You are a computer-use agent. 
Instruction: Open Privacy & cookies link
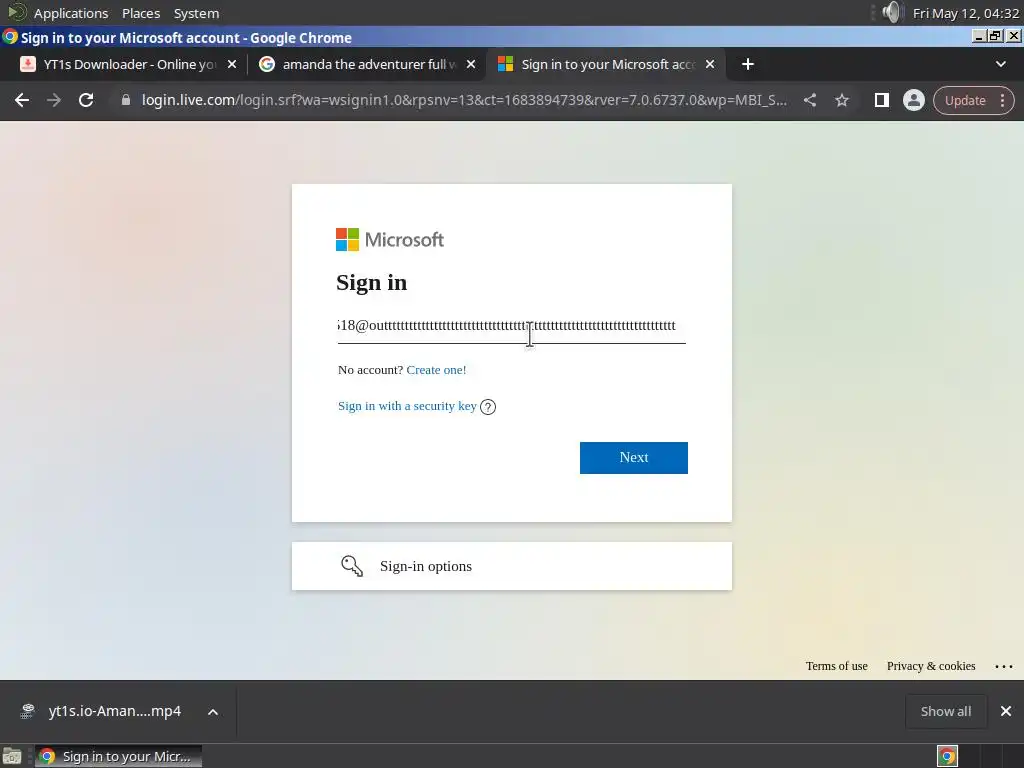(931, 666)
